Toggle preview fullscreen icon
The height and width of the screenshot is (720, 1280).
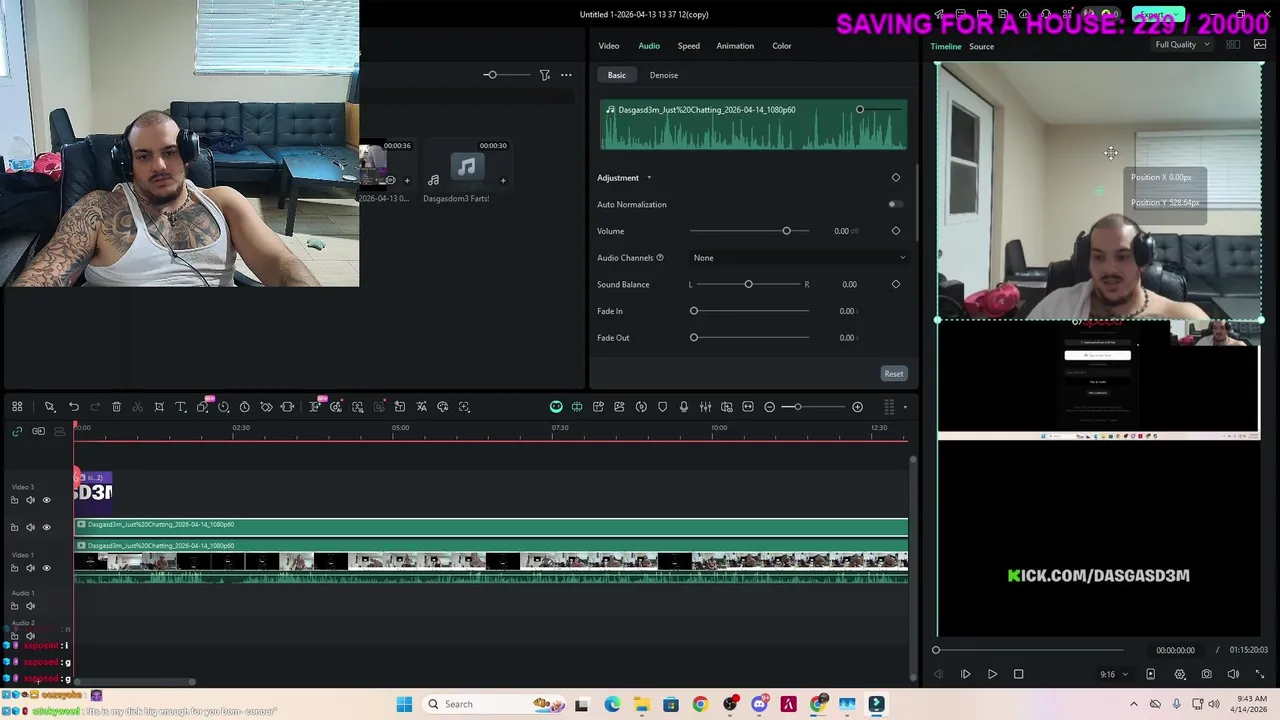[1260, 674]
